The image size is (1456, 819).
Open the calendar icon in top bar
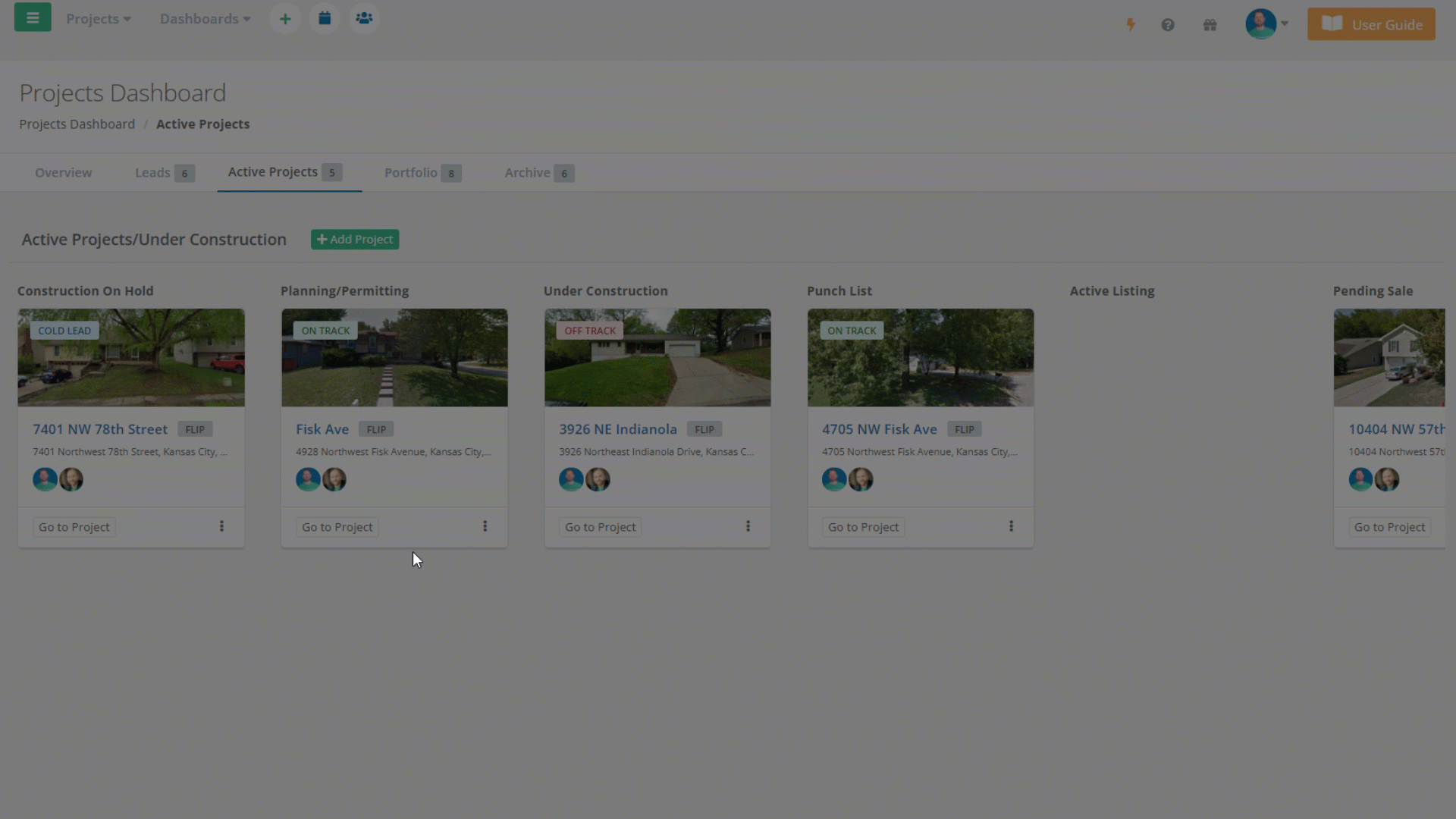tap(325, 19)
